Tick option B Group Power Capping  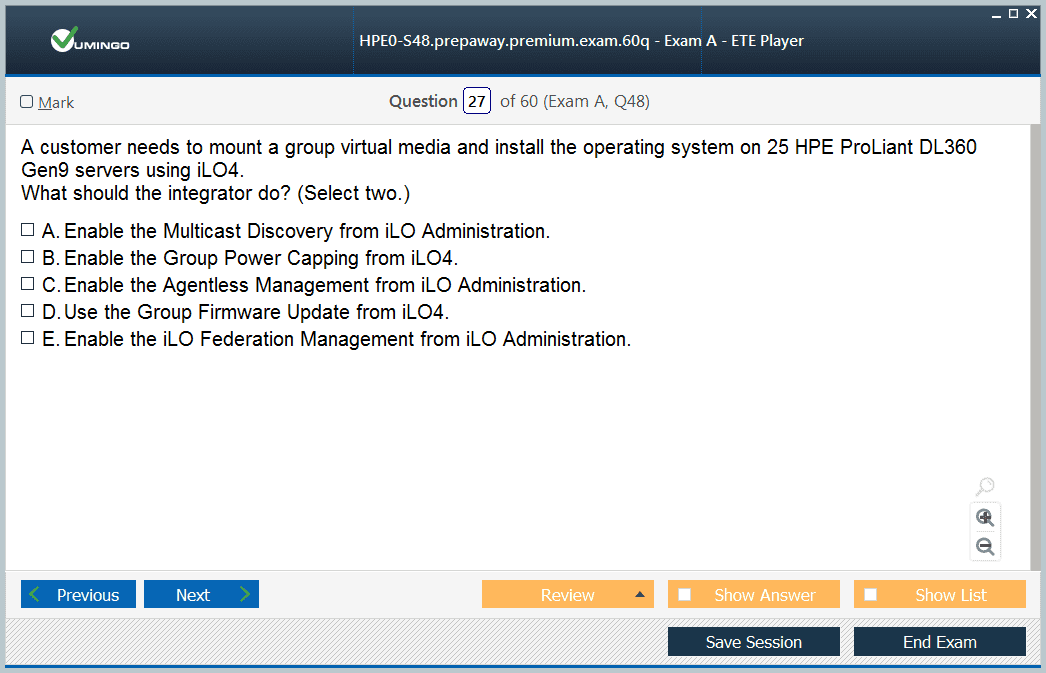tap(28, 258)
